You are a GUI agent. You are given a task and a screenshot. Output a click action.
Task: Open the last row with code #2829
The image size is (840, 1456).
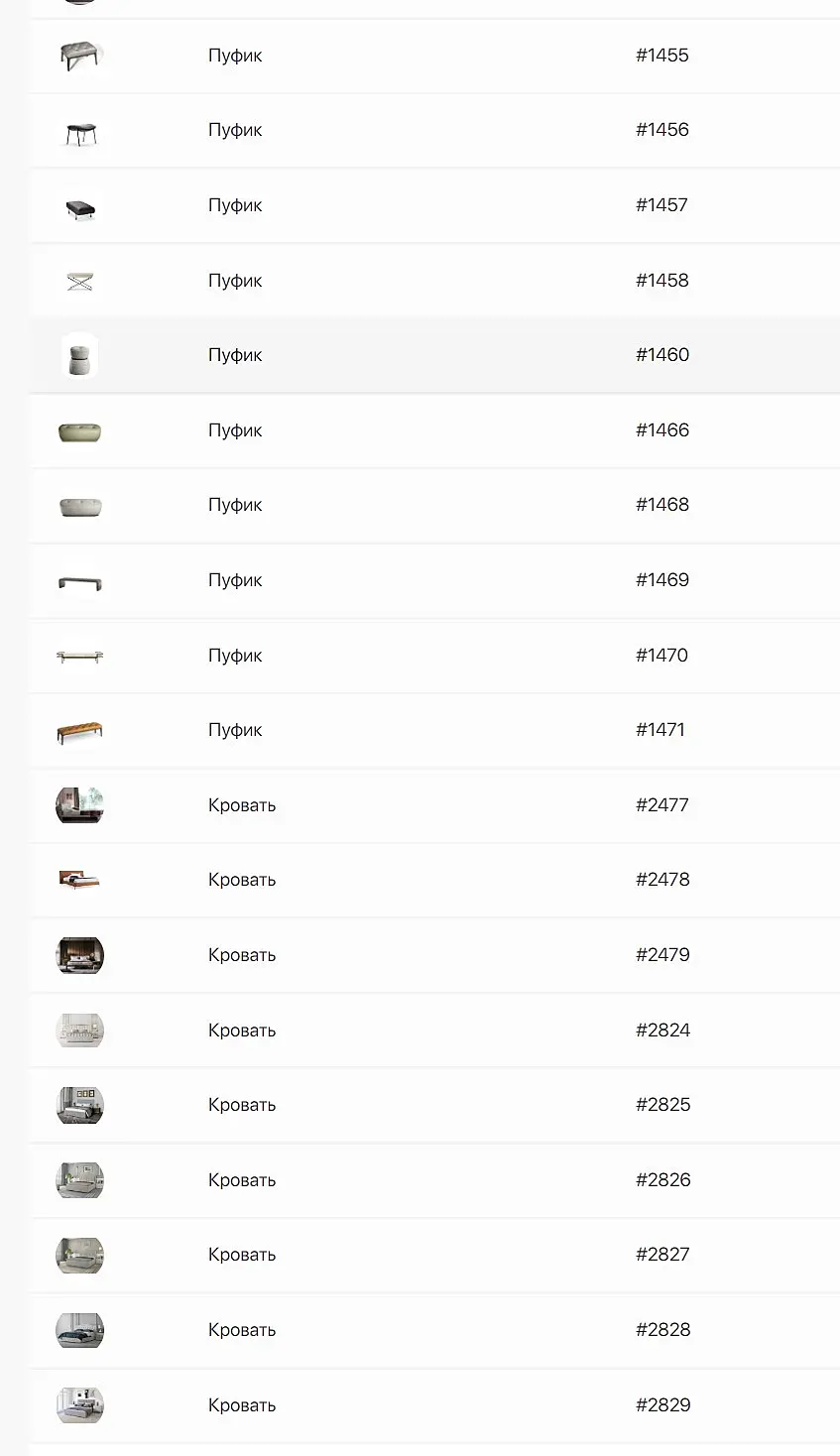coord(435,1405)
